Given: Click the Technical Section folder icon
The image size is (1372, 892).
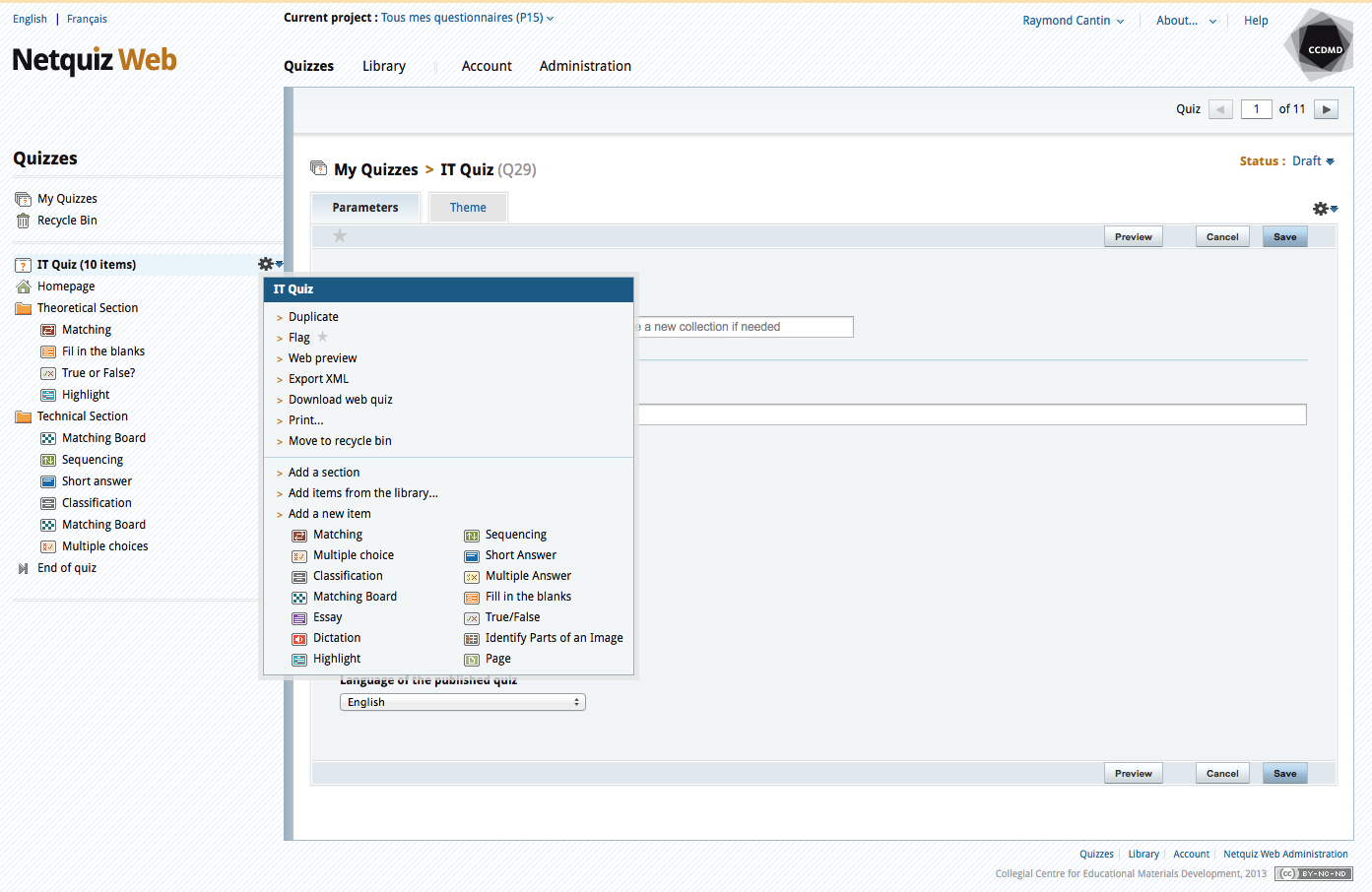Looking at the screenshot, I should tap(24, 416).
